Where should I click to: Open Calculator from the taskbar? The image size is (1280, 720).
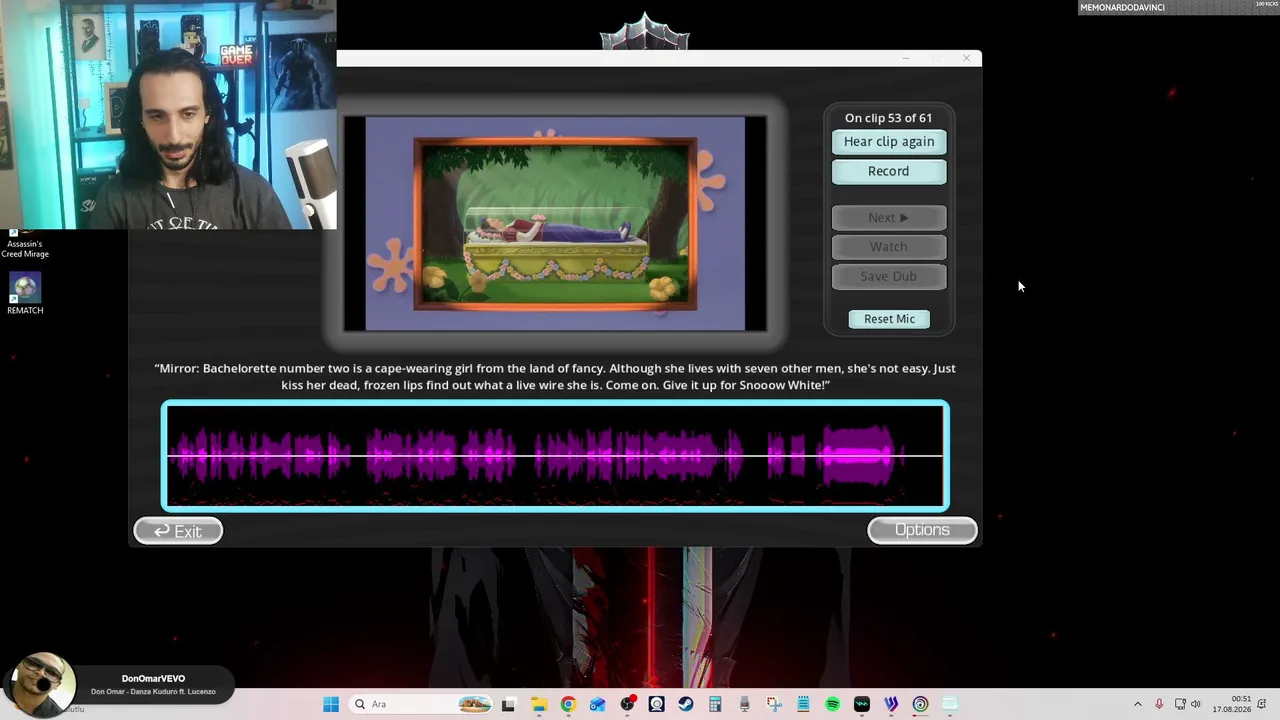tap(715, 704)
